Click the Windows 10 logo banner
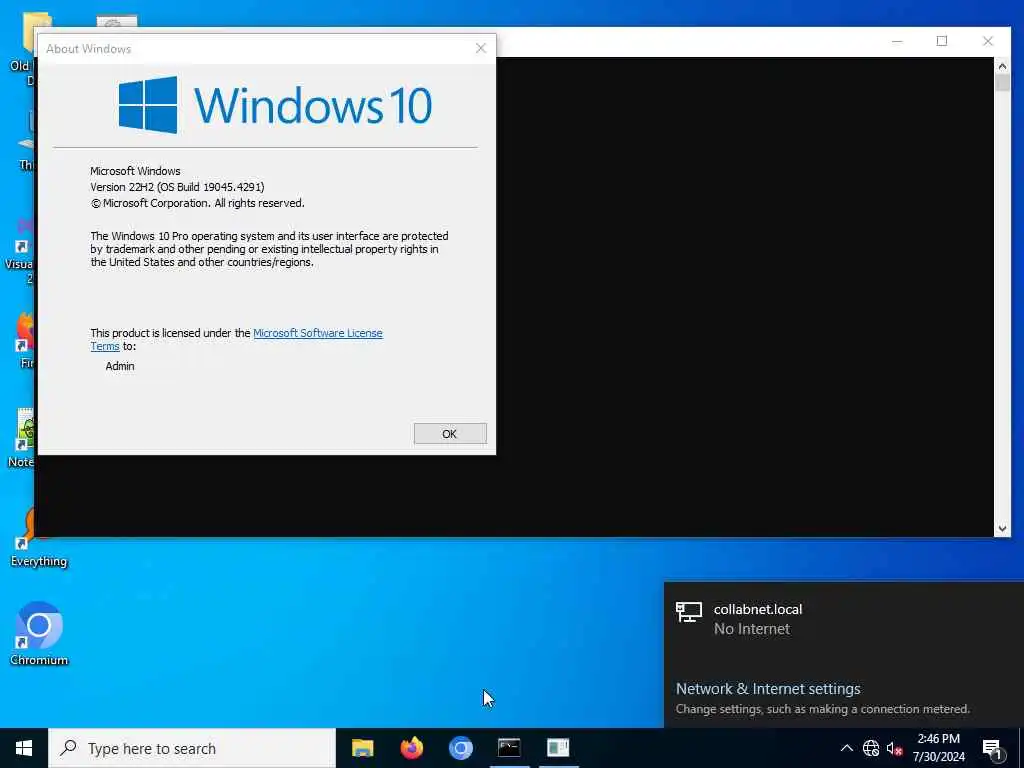This screenshot has width=1024, height=768. point(275,104)
